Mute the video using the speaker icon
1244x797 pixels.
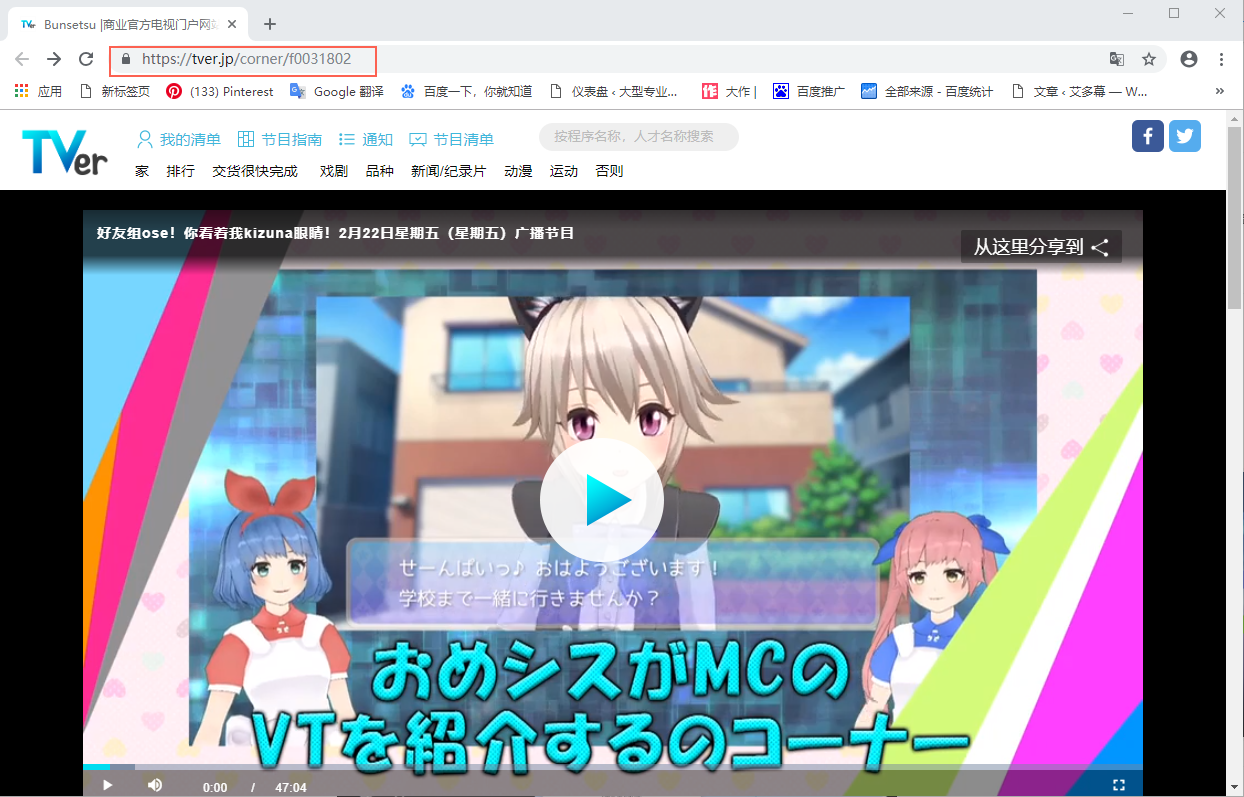tap(155, 786)
